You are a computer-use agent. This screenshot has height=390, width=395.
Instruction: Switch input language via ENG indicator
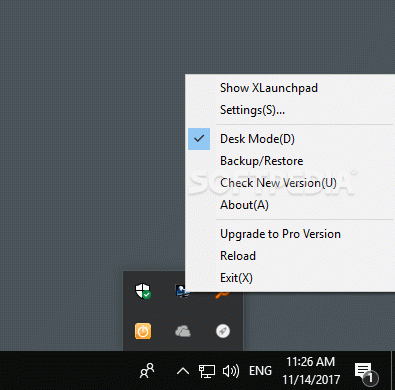[260, 371]
